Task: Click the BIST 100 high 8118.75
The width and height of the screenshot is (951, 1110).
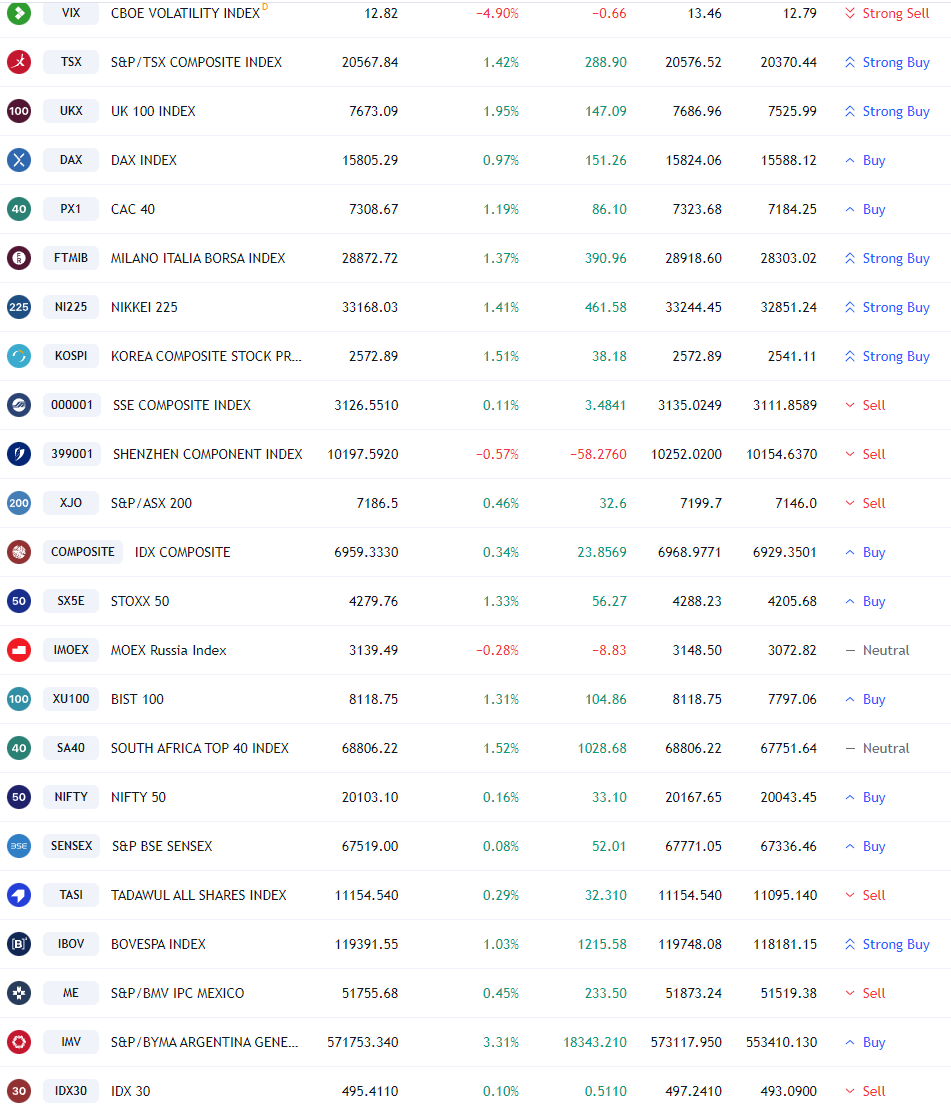Action: click(x=697, y=699)
